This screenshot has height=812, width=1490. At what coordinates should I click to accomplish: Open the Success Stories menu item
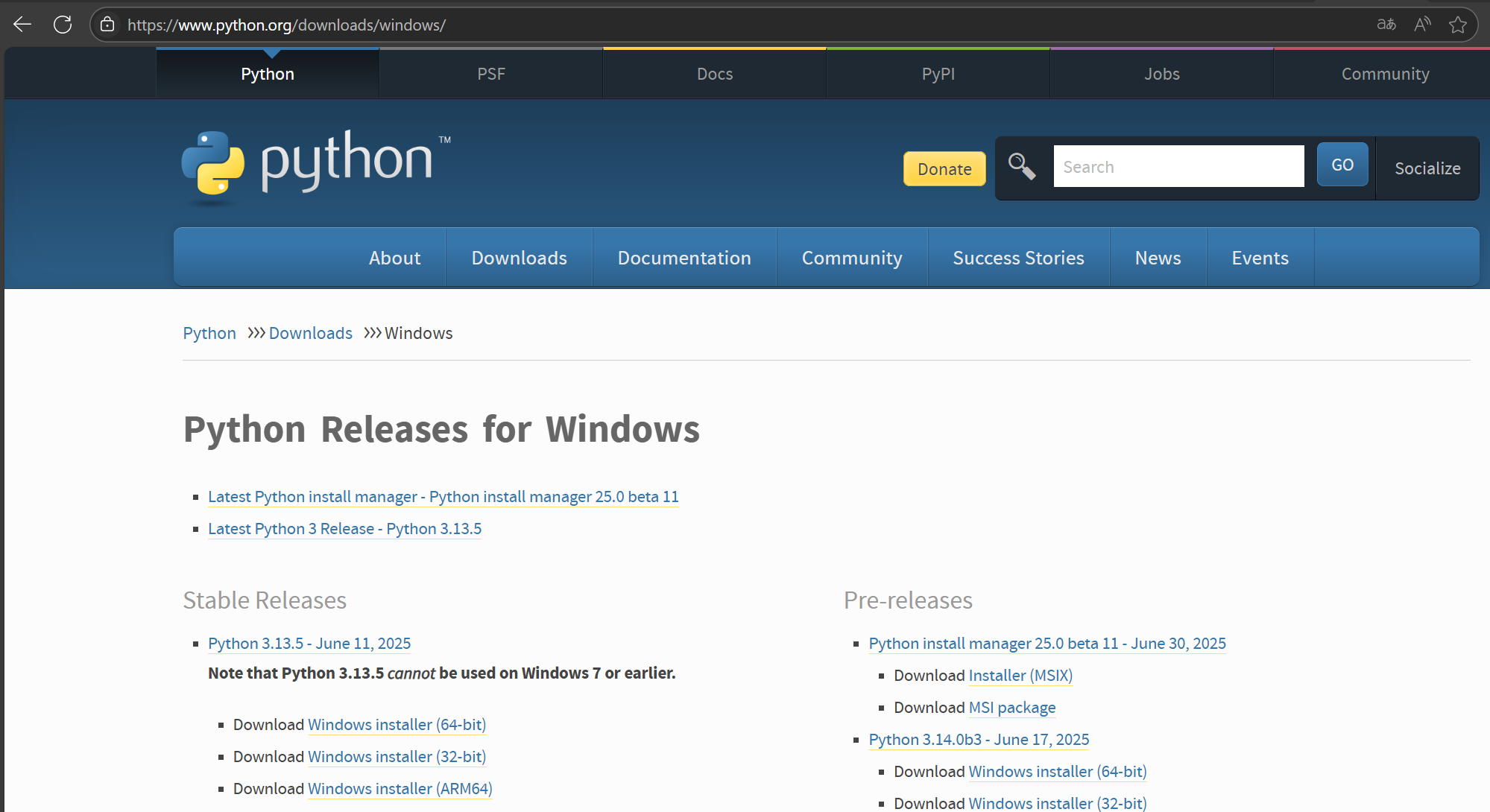(1018, 258)
